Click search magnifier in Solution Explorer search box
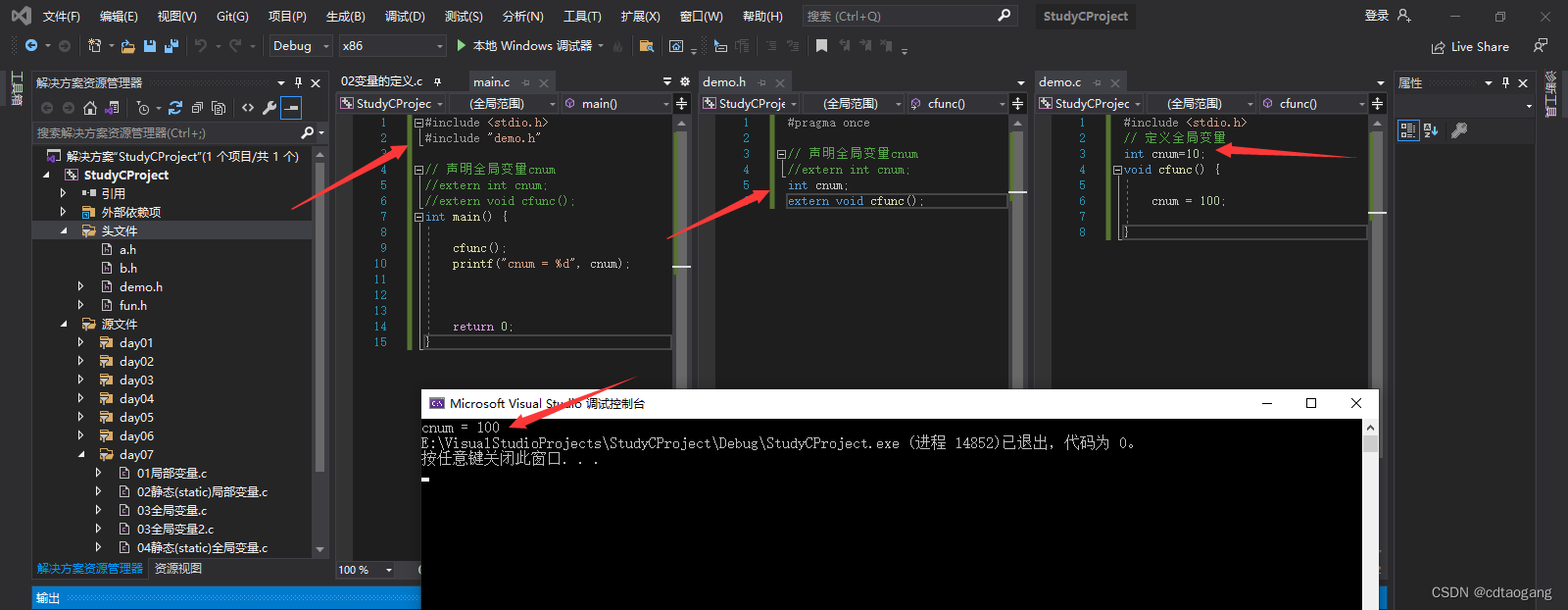This screenshot has width=1568, height=610. (x=308, y=132)
